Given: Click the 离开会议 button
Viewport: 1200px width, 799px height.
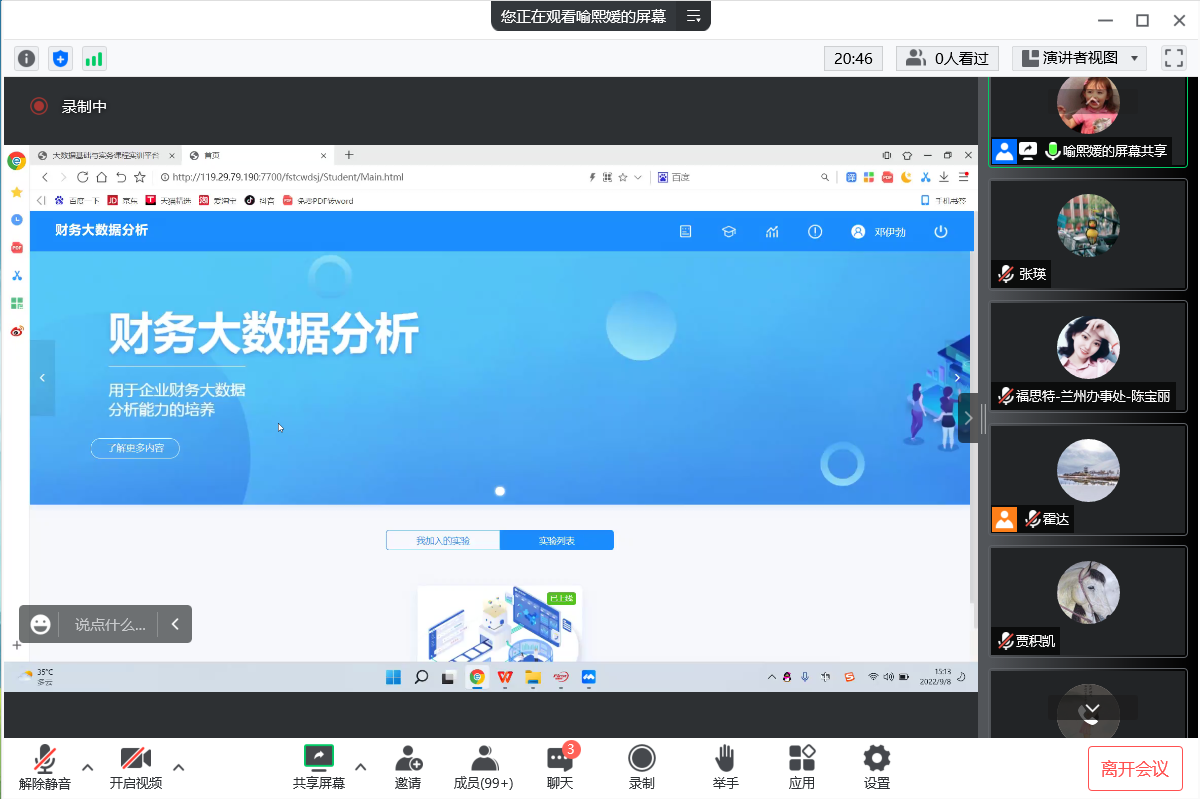Looking at the screenshot, I should tap(1135, 768).
